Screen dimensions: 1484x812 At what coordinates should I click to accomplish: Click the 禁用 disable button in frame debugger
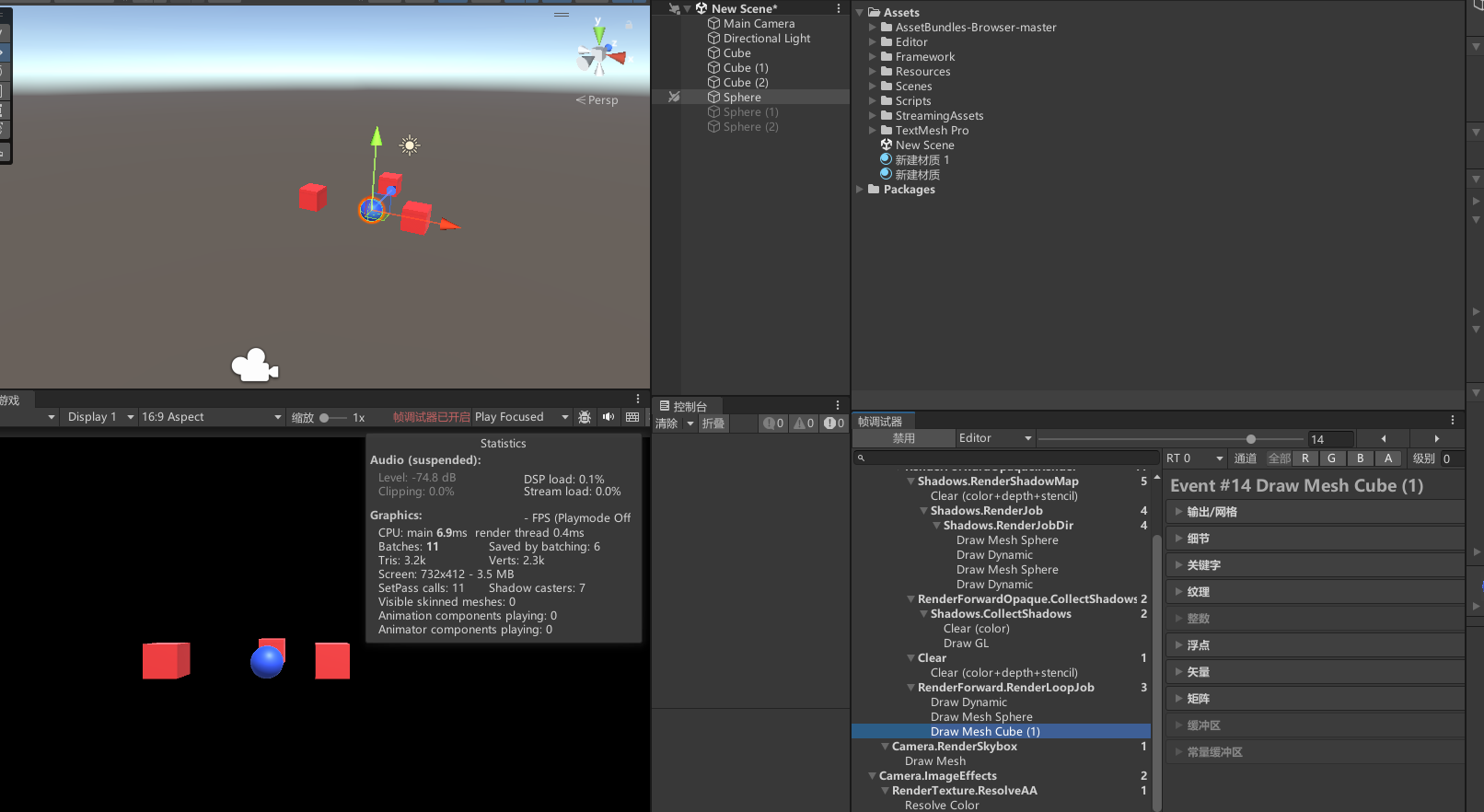pyautogui.click(x=903, y=438)
